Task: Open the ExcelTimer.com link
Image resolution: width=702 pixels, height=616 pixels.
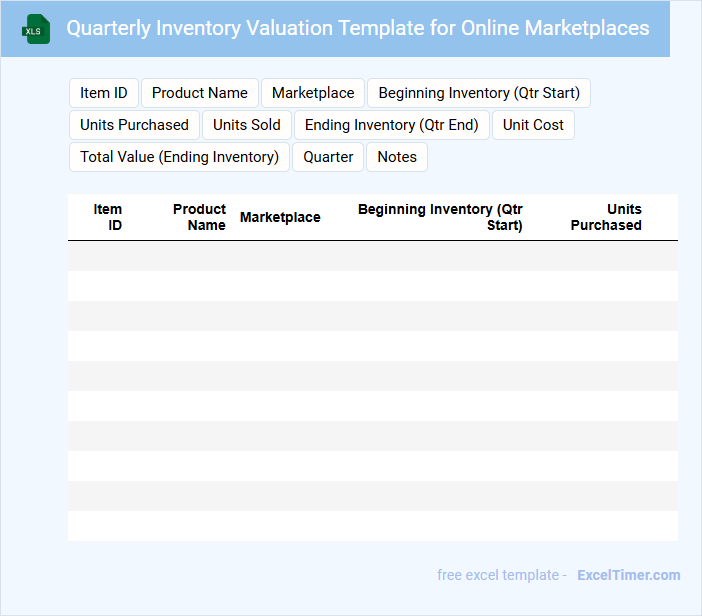Action: coord(629,575)
